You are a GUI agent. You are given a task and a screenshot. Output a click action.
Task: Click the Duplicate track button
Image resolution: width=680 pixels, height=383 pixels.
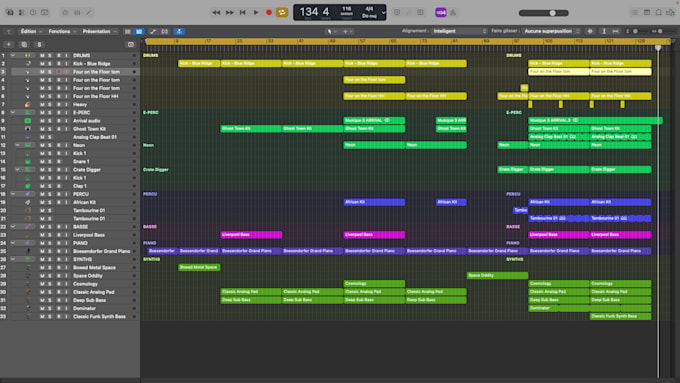(24, 44)
